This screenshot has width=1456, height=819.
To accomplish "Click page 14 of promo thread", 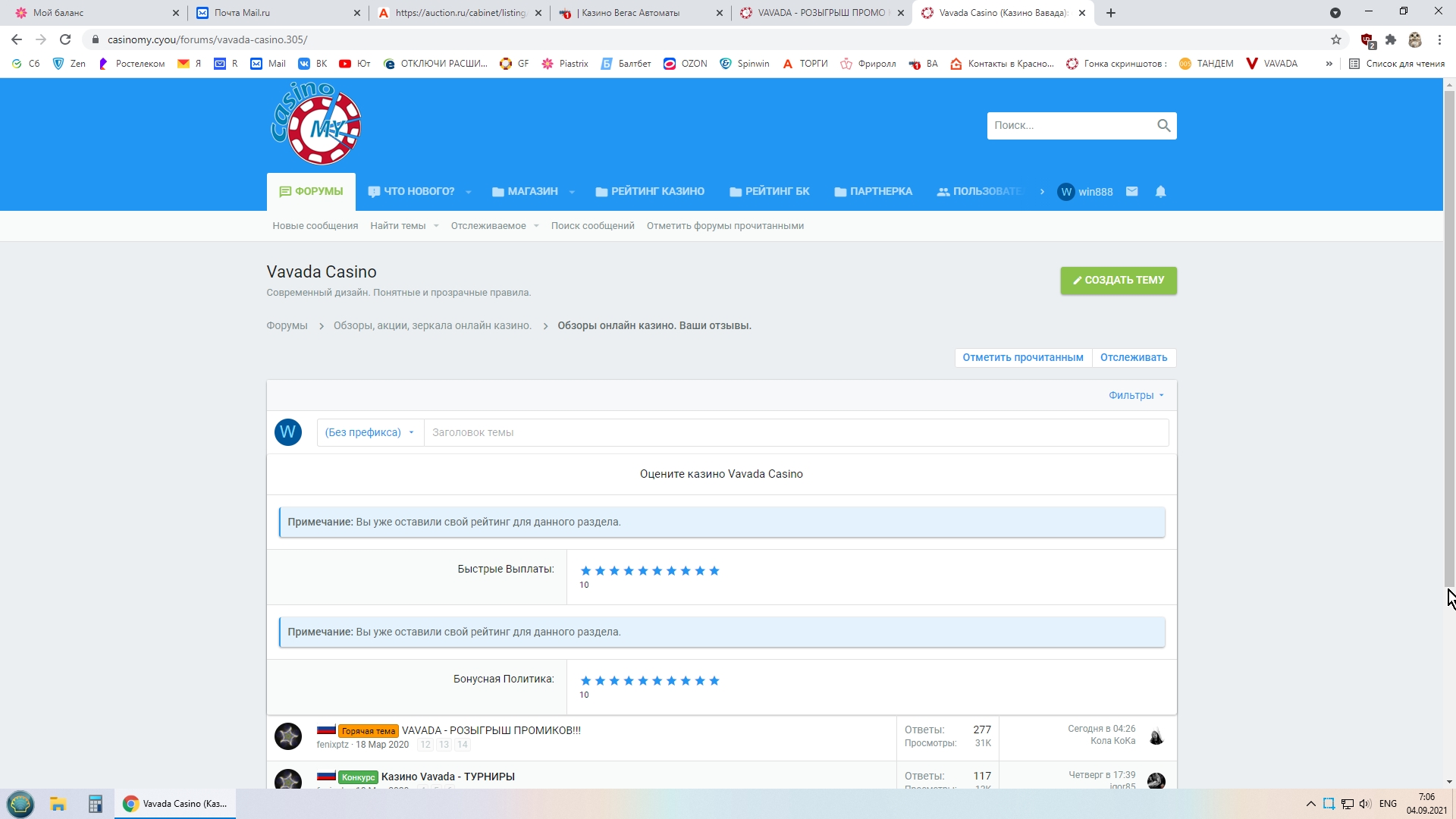I will [462, 745].
